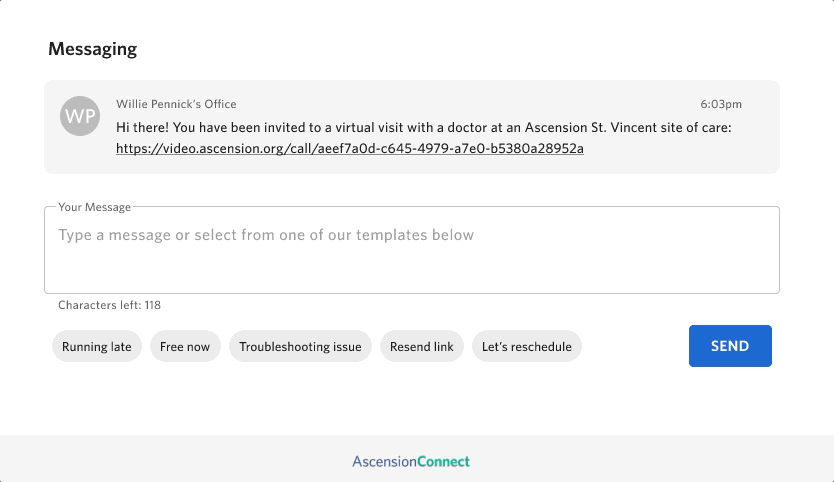834x482 pixels.
Task: Select the Running late template
Action: click(x=97, y=346)
